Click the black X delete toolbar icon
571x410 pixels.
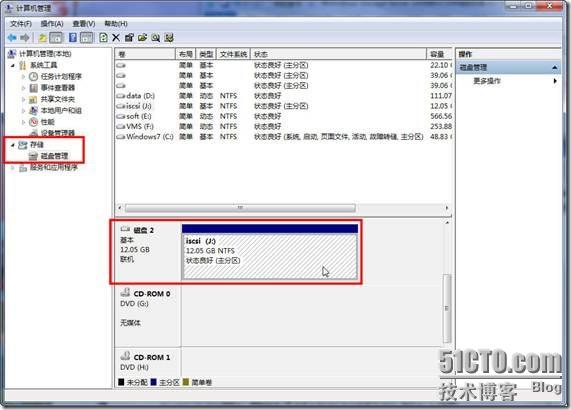tap(116, 38)
